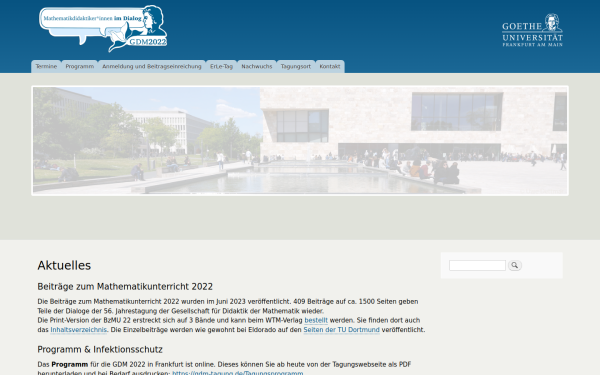Screen dimensions: 600x375
Task: Open the Nachwuchs tab
Action: coord(257,66)
